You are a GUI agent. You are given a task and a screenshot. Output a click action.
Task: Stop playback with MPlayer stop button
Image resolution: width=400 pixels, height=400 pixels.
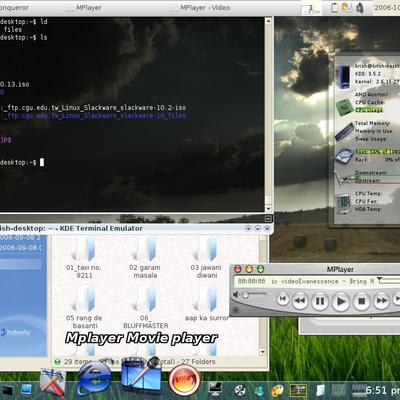pyautogui.click(x=361, y=301)
